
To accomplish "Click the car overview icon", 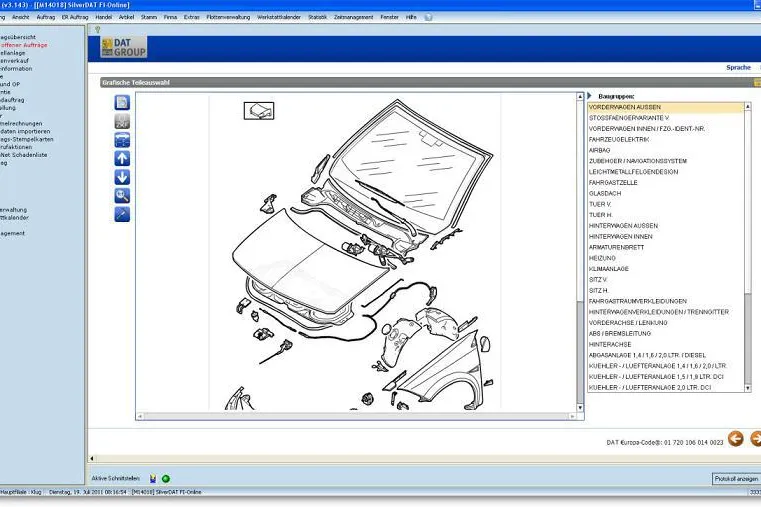I will coord(122,140).
